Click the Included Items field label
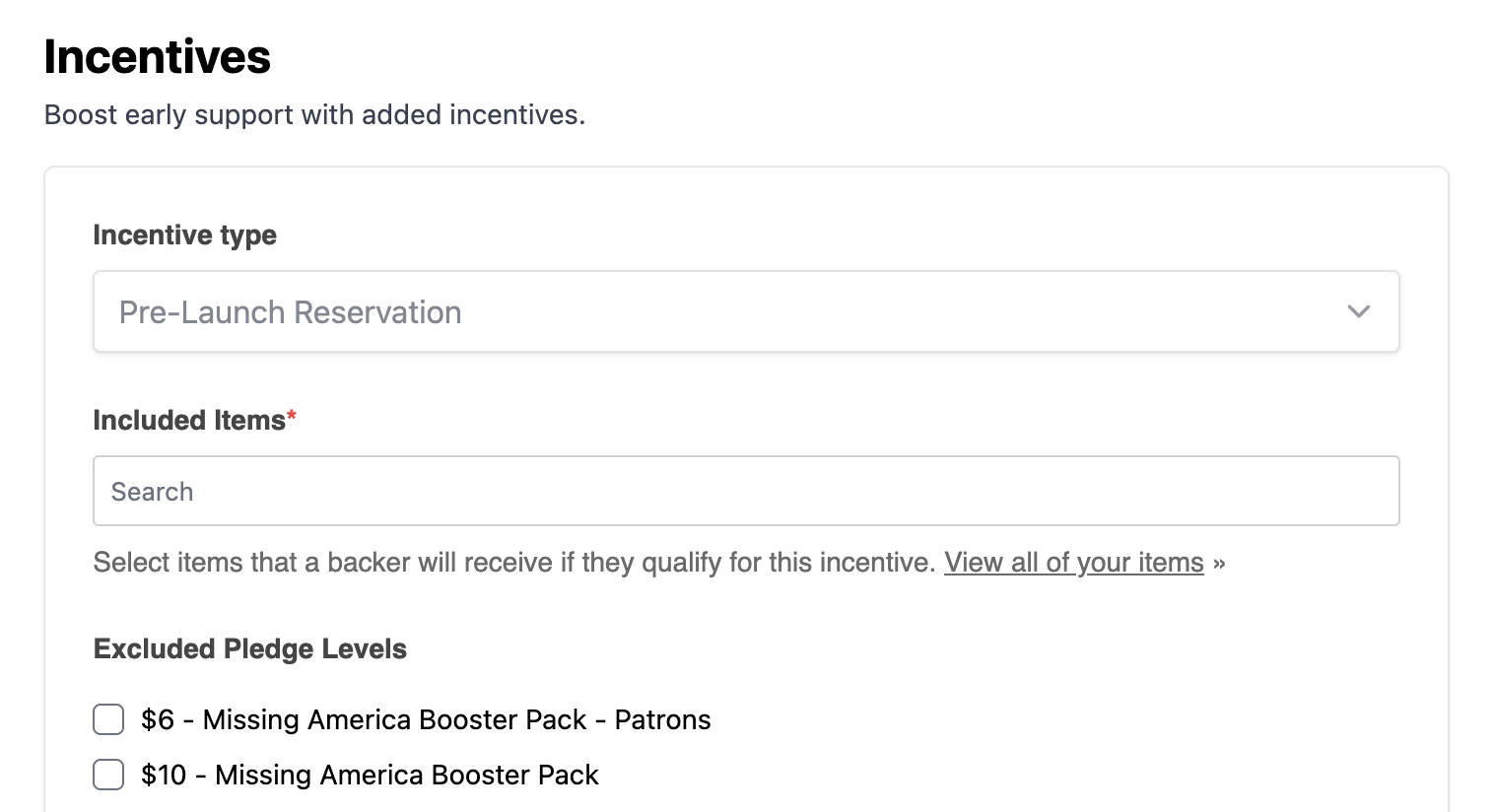This screenshot has height=812, width=1494. pos(189,421)
